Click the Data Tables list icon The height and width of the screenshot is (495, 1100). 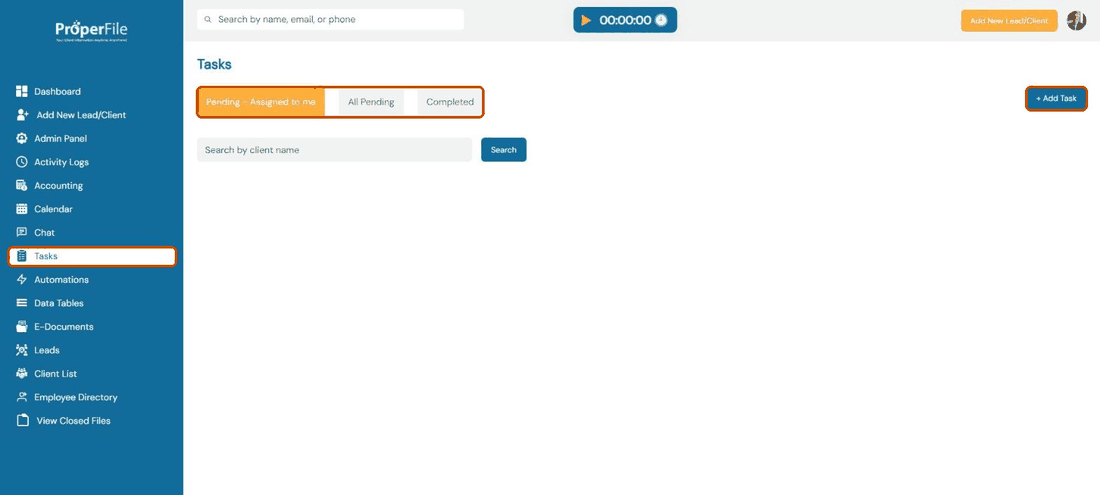[21, 303]
